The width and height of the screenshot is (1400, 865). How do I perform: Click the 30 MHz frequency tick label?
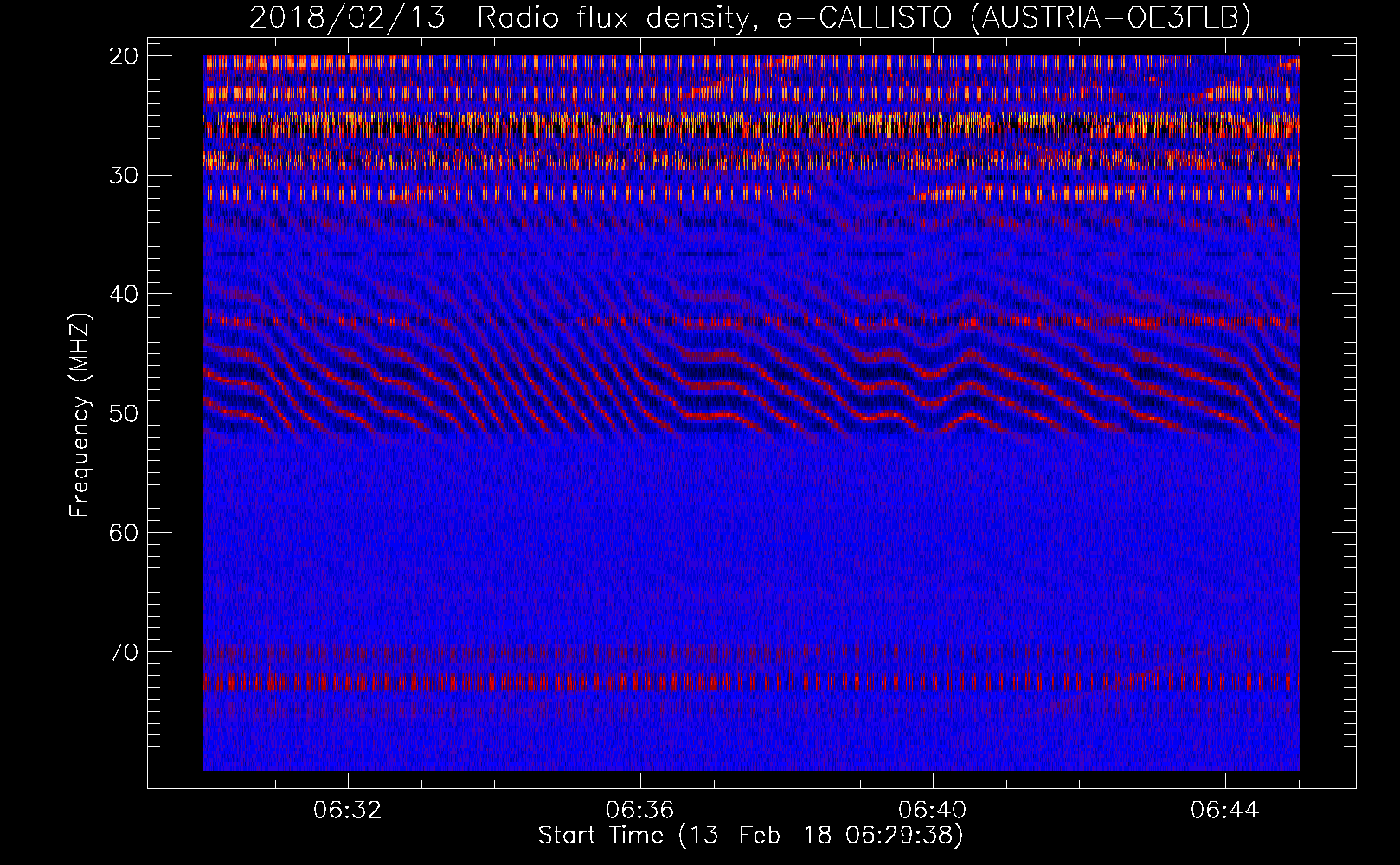(x=125, y=176)
